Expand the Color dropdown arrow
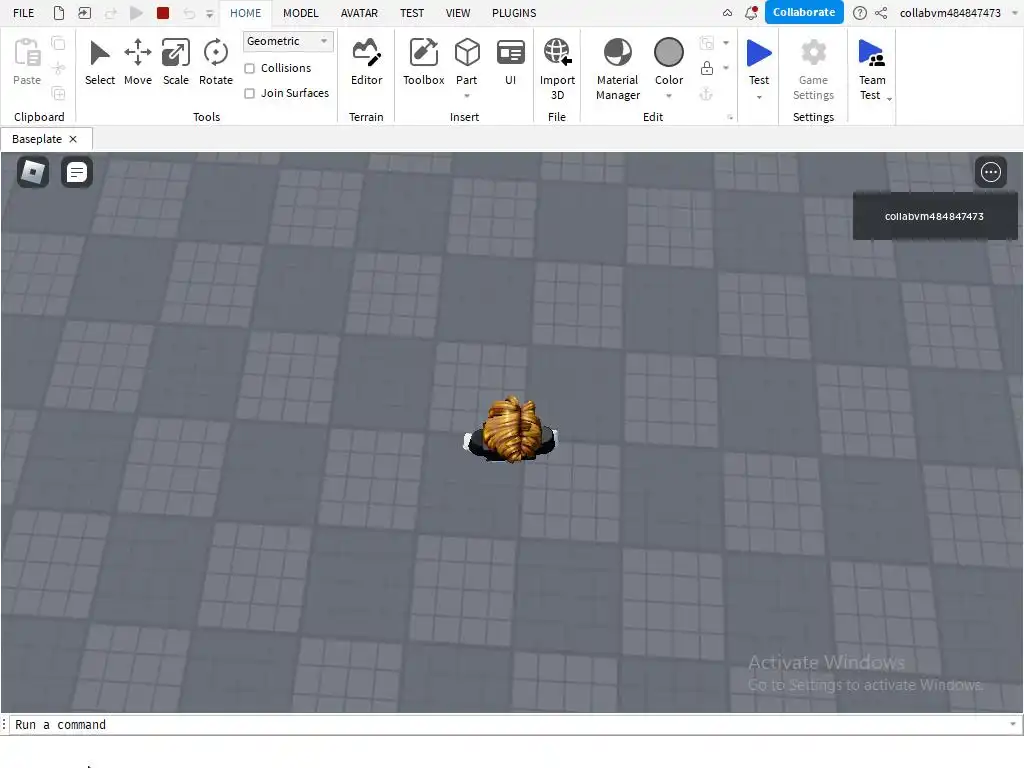 click(669, 96)
